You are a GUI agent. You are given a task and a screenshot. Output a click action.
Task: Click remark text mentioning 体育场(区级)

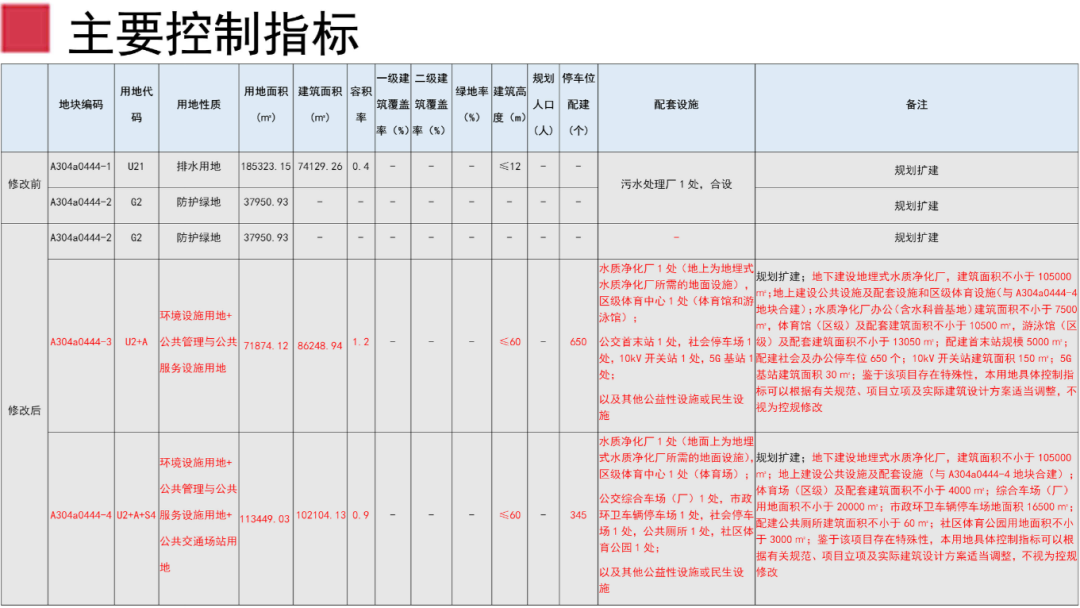coord(917,515)
